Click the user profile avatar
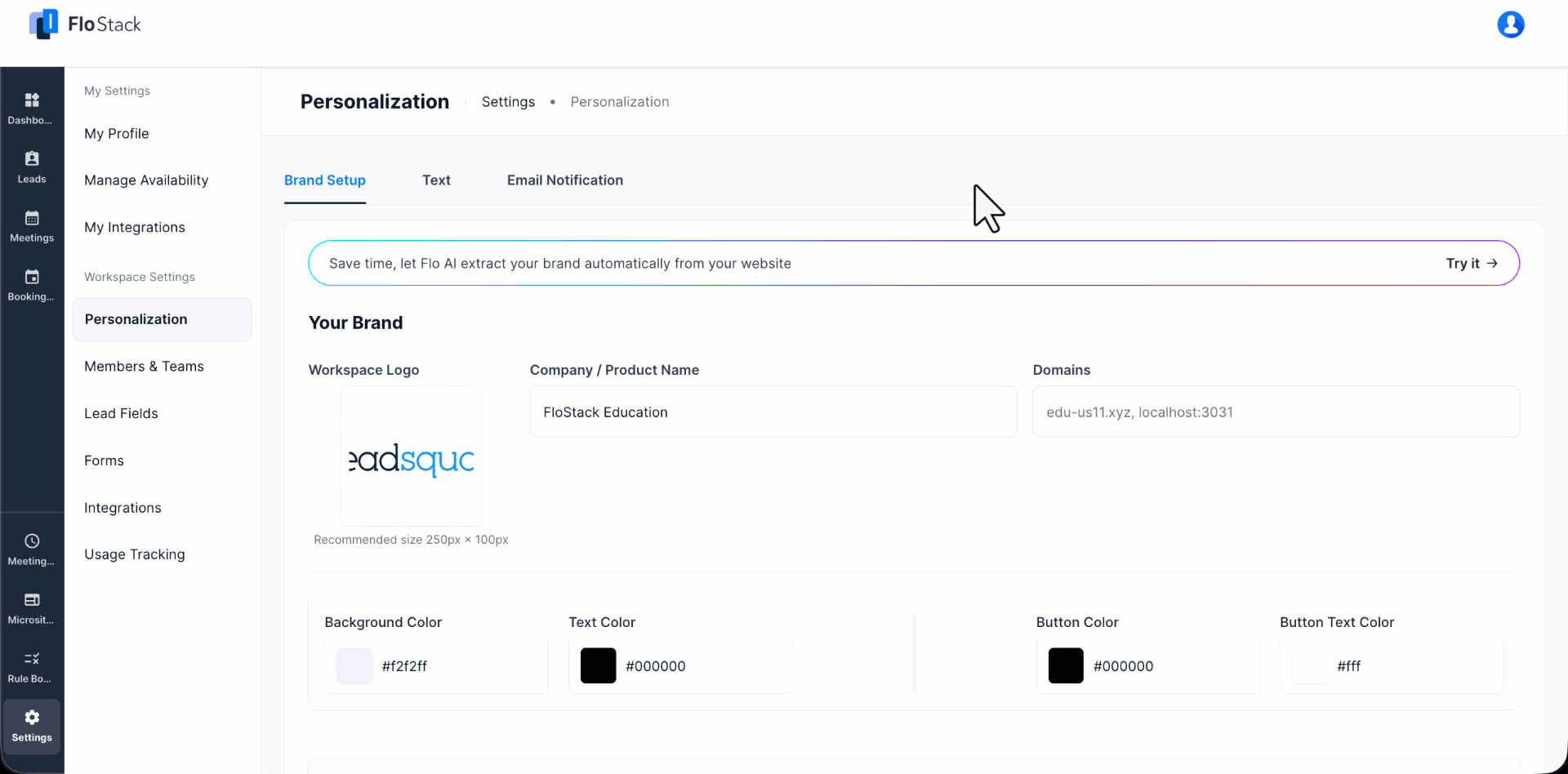 [1510, 24]
